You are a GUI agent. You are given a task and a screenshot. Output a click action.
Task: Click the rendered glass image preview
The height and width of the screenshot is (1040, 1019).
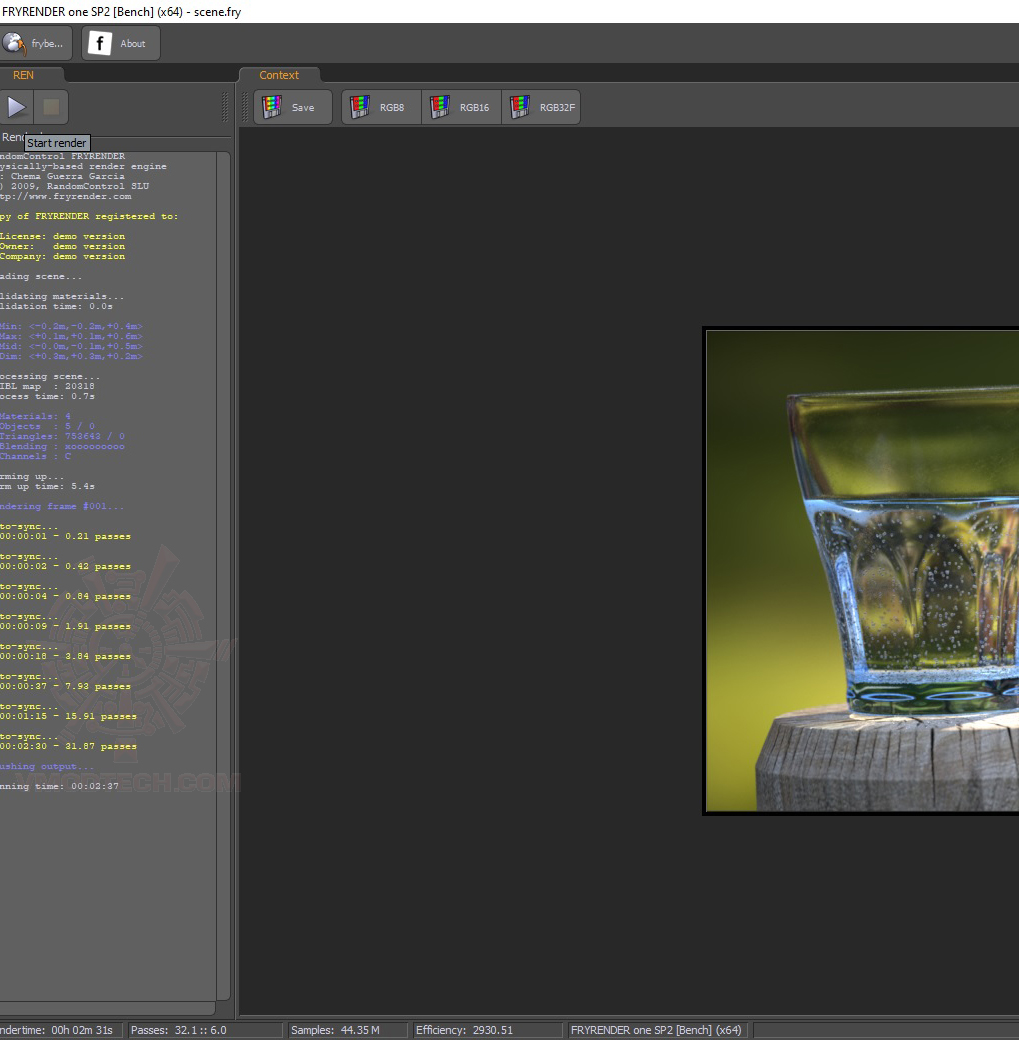coord(862,571)
